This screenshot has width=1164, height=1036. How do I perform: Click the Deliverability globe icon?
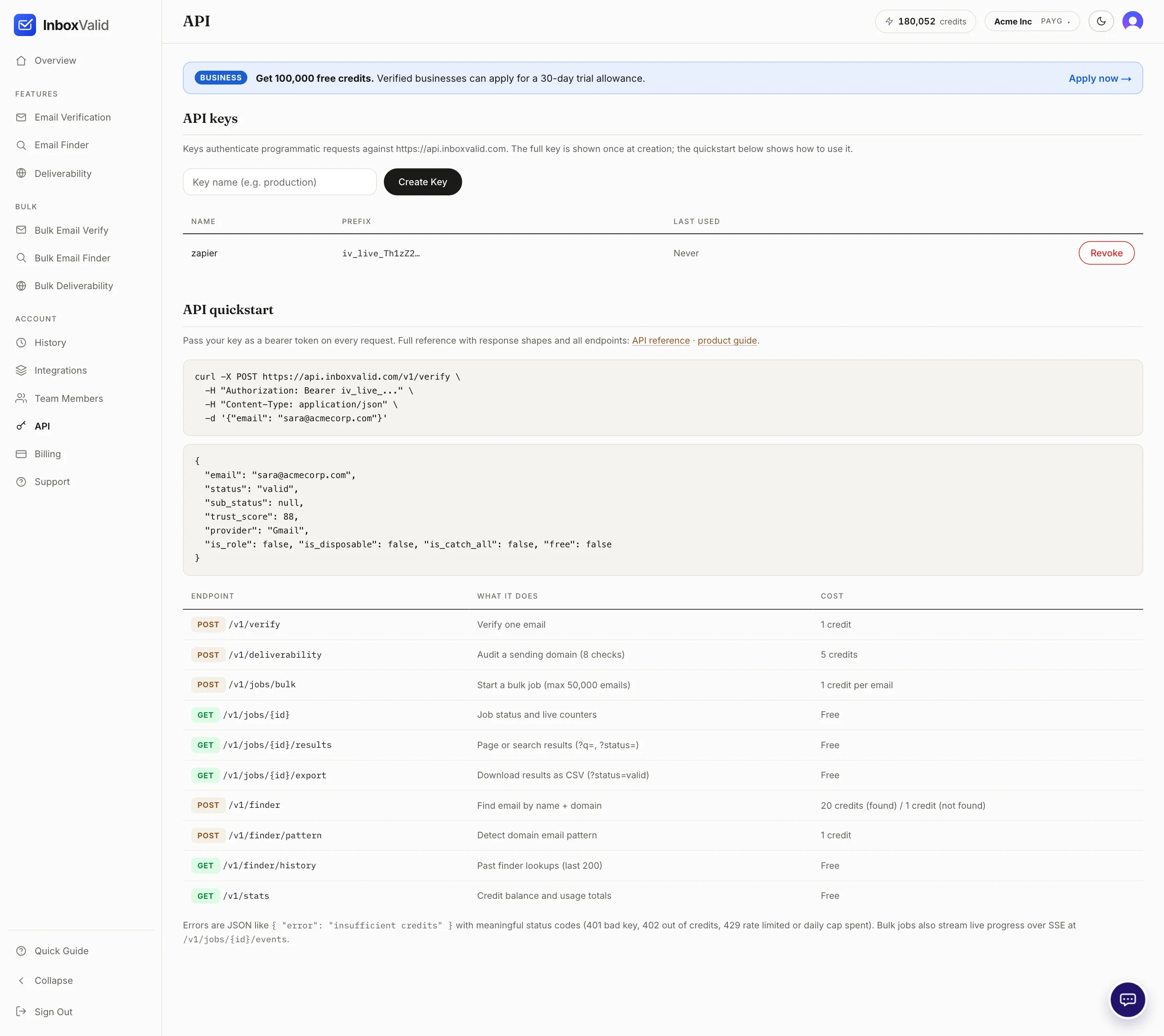pos(21,173)
